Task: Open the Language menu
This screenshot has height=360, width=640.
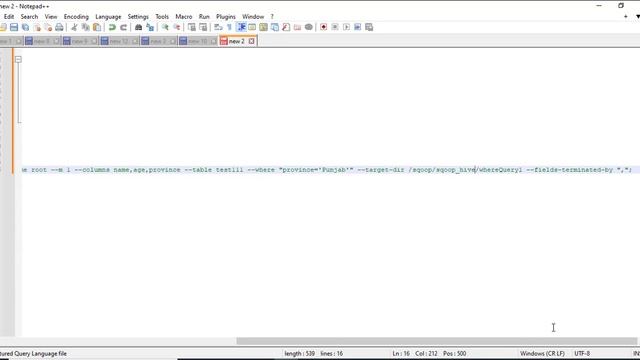Action: pos(108,17)
